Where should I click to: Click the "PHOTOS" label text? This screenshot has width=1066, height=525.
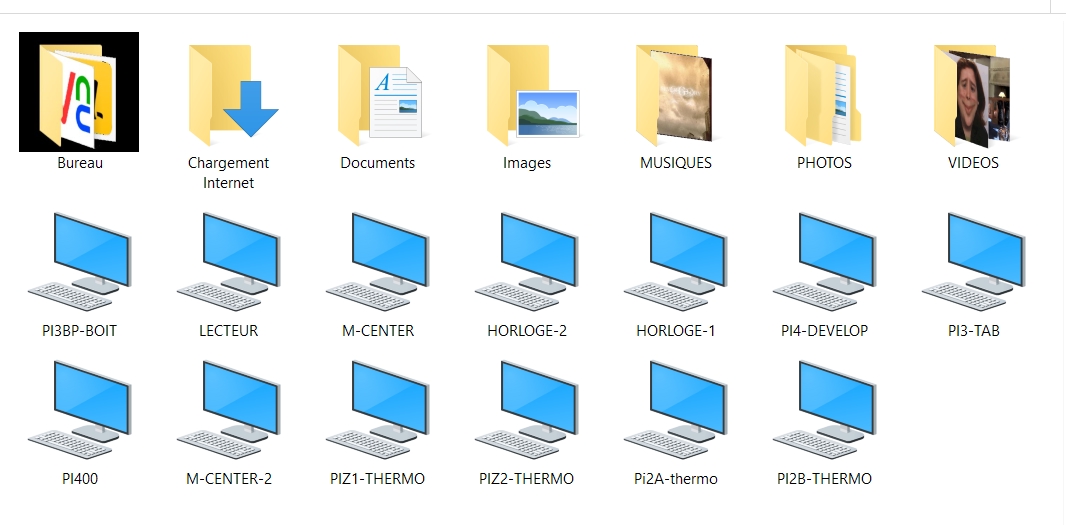pyautogui.click(x=824, y=163)
